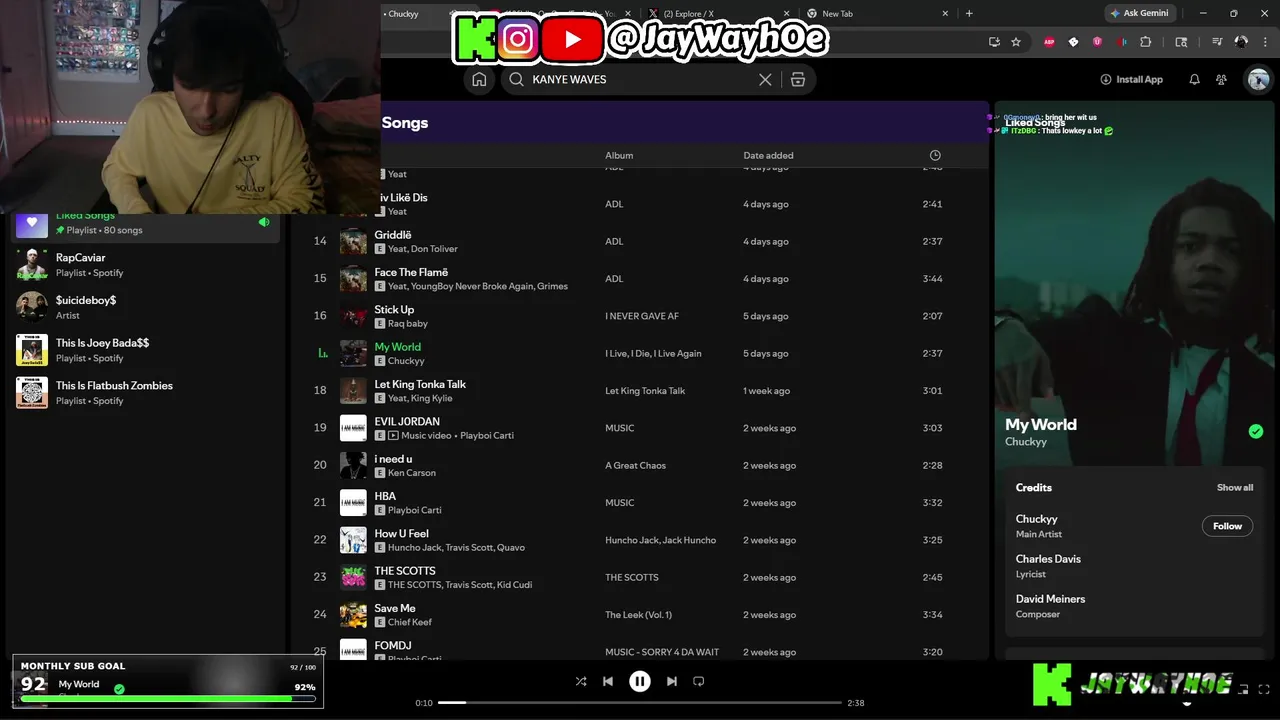
Task: Open Don Toliver artist link under Griddlë
Action: [x=434, y=249]
